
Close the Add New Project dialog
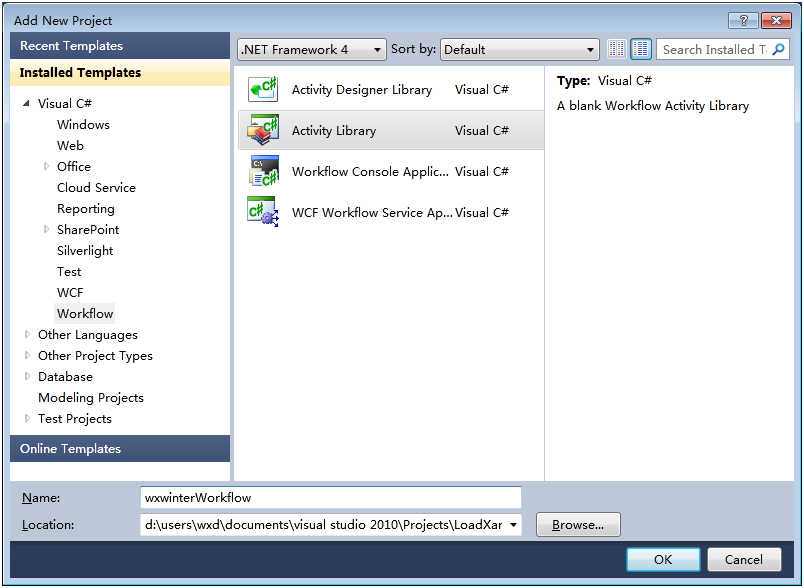tap(776, 21)
